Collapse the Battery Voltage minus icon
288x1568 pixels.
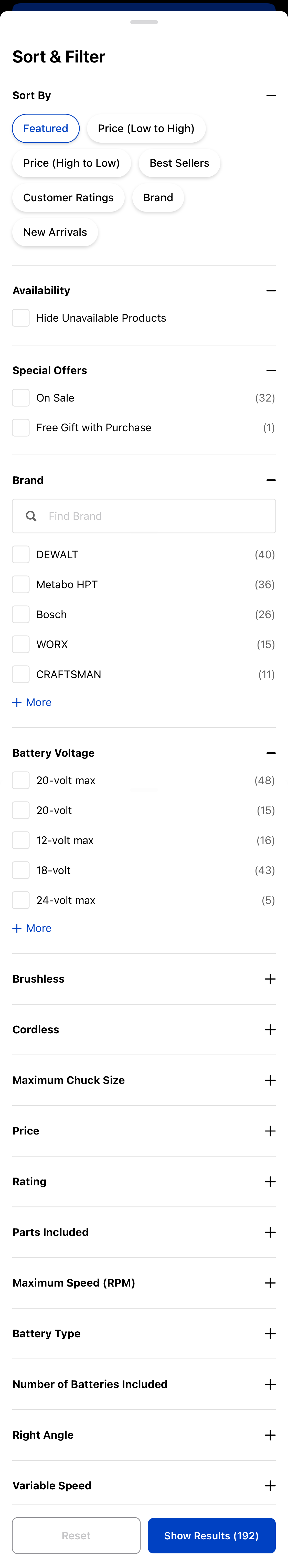point(271,753)
